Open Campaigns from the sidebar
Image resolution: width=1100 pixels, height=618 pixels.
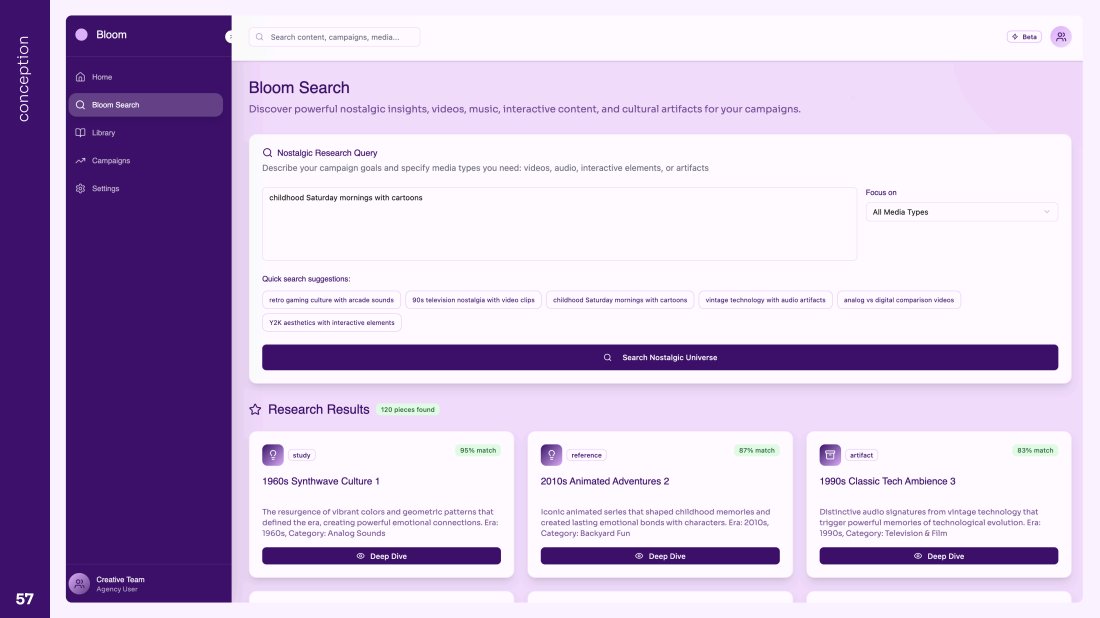pos(110,161)
